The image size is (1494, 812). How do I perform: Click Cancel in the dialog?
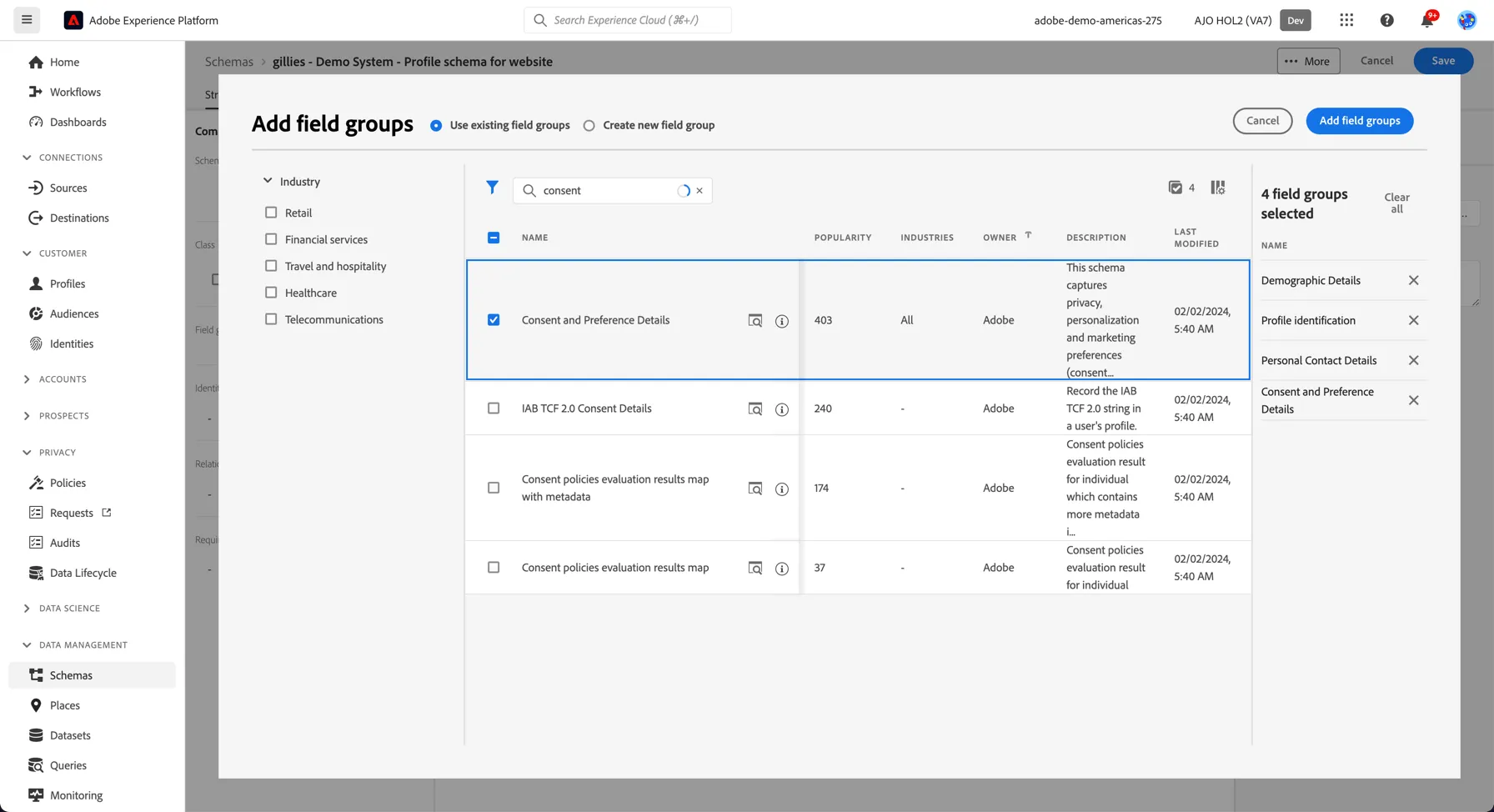click(x=1262, y=121)
